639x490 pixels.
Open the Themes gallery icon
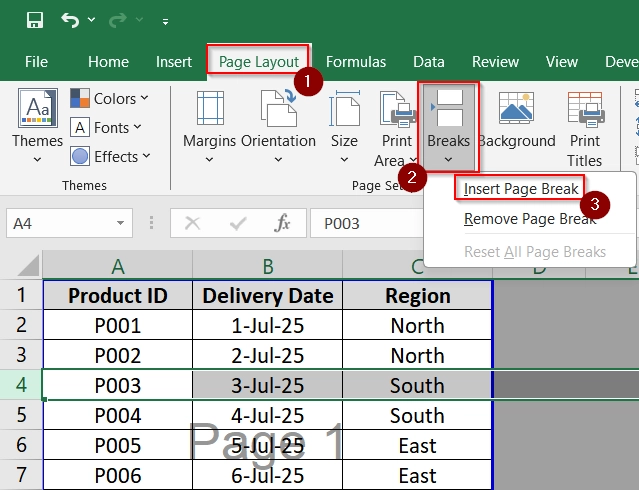click(x=37, y=108)
